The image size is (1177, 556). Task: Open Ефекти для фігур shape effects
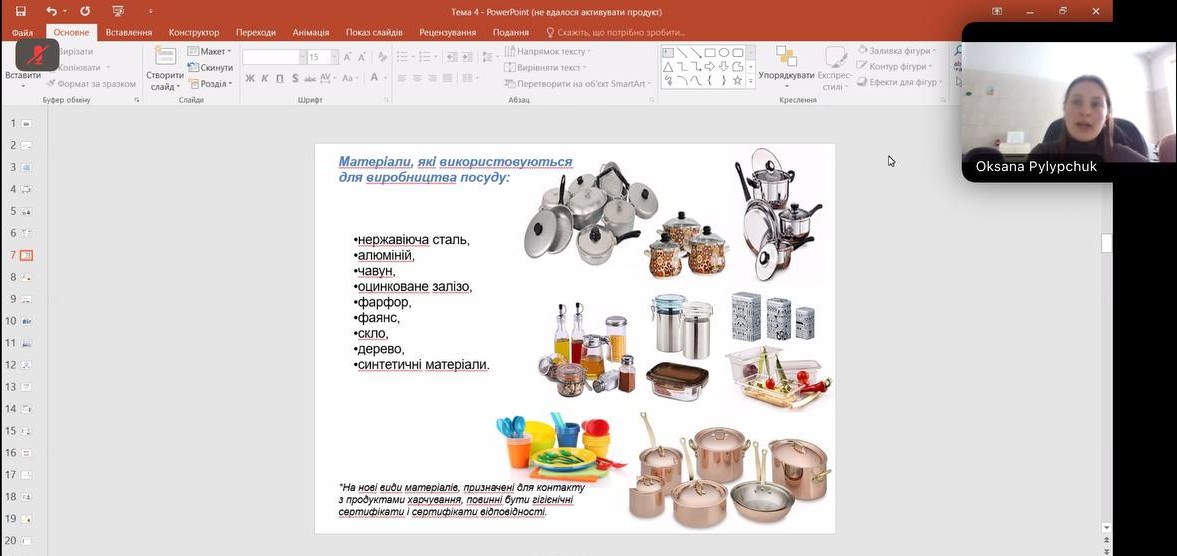900,83
